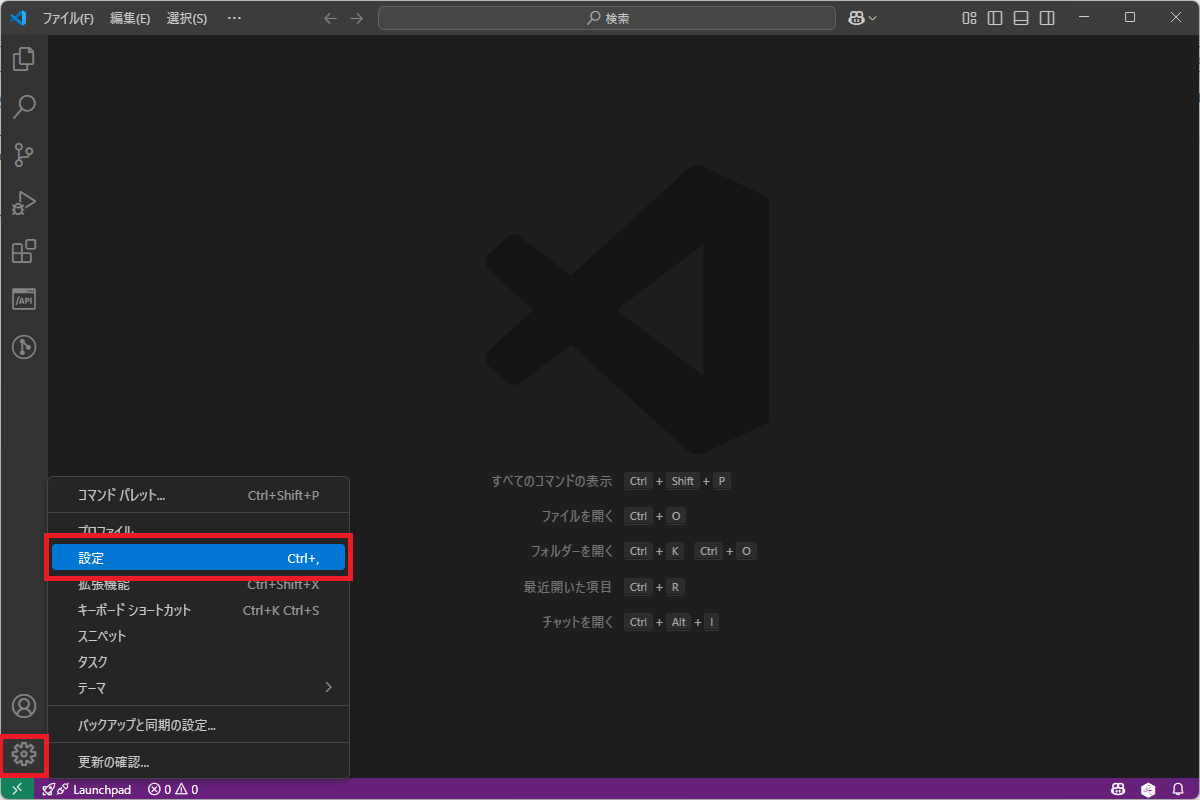Expand the overflow menu with three dots

(234, 18)
